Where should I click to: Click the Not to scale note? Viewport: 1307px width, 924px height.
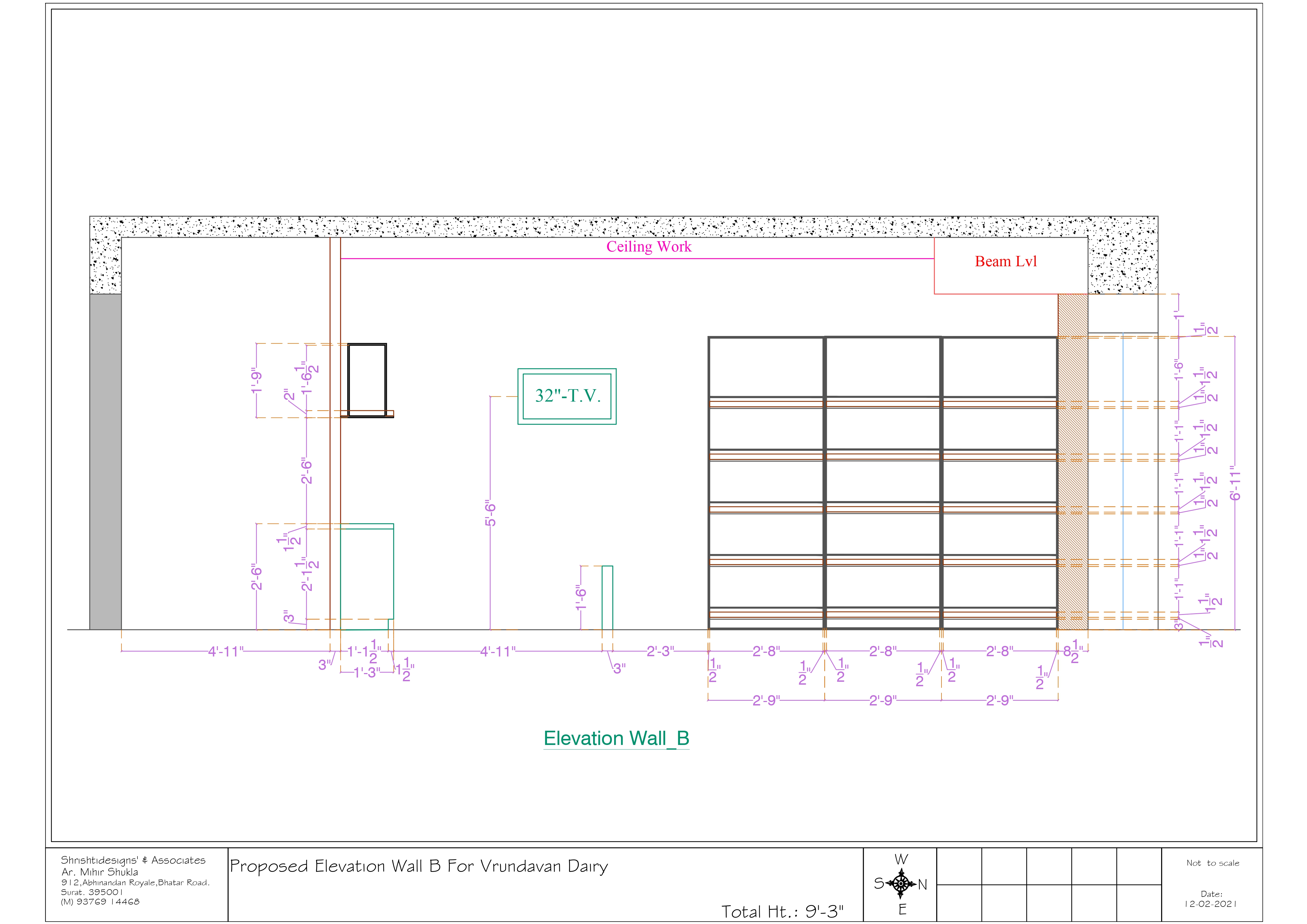pyautogui.click(x=1212, y=863)
